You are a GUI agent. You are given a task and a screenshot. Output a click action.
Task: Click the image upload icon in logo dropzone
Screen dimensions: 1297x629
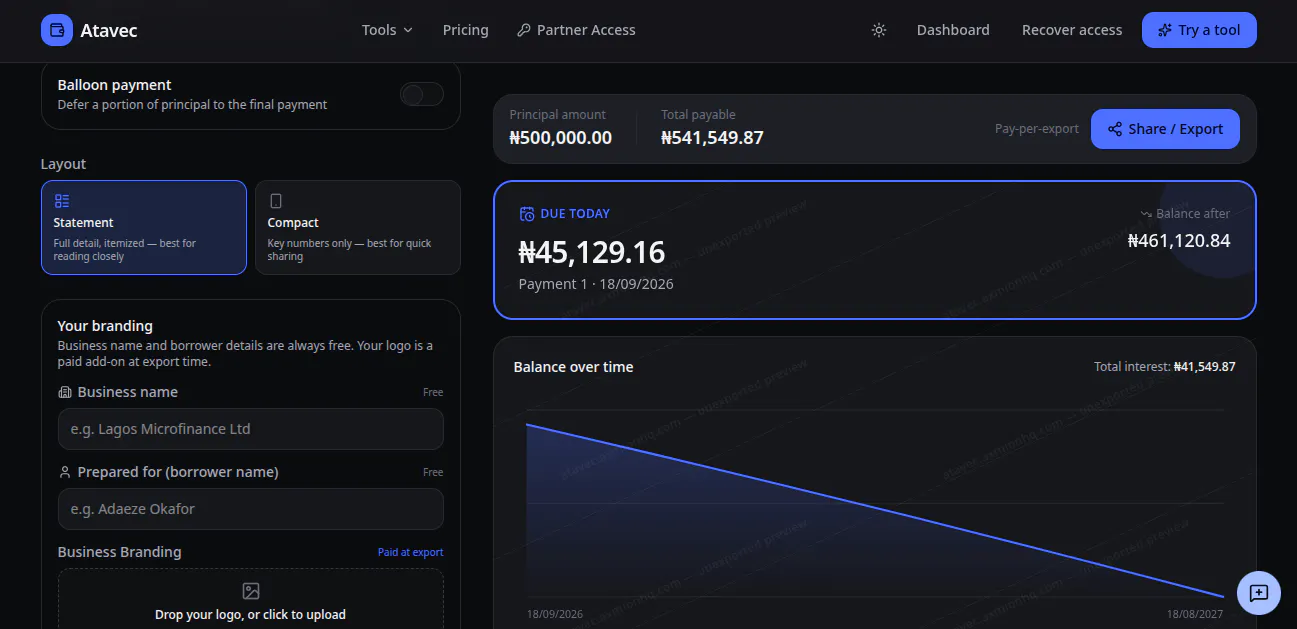[251, 591]
